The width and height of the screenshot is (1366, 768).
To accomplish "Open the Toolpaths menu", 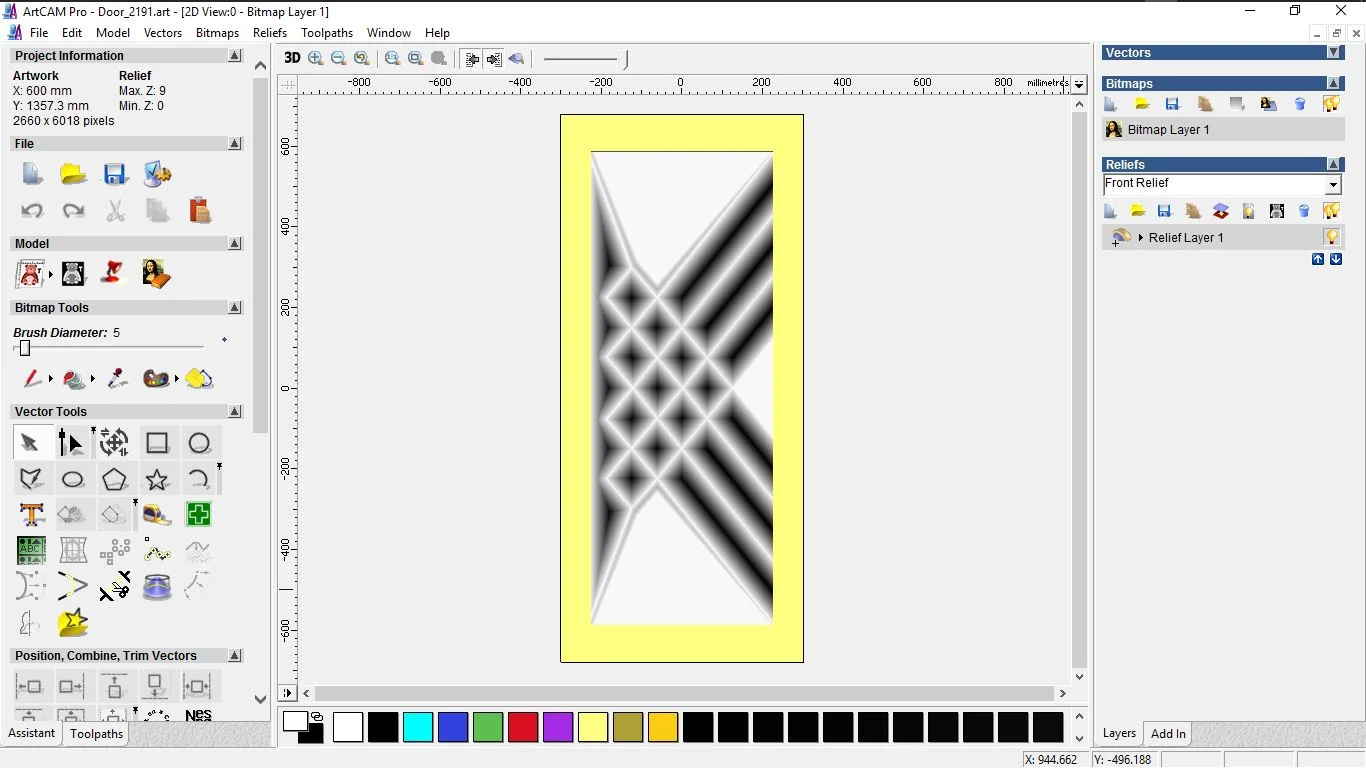I will [327, 33].
